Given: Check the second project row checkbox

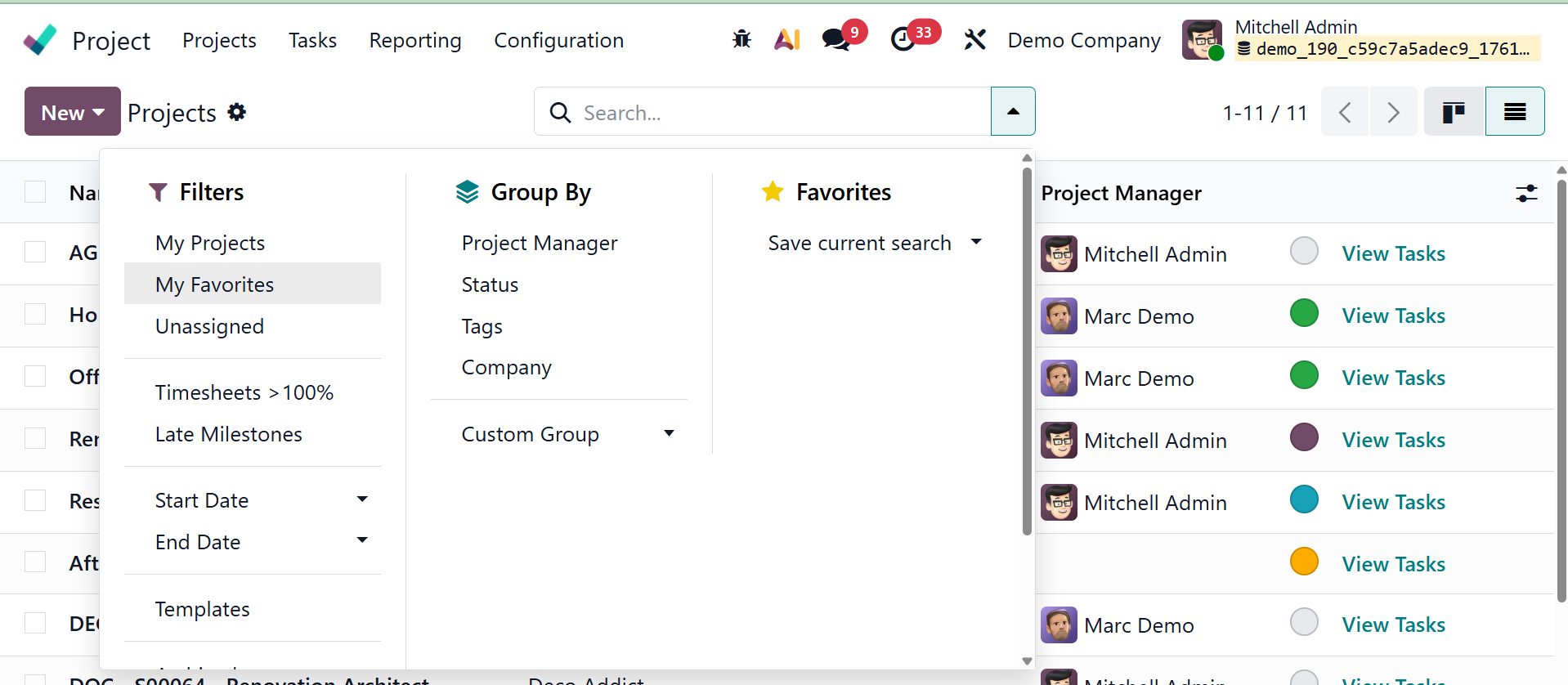Looking at the screenshot, I should pyautogui.click(x=35, y=315).
